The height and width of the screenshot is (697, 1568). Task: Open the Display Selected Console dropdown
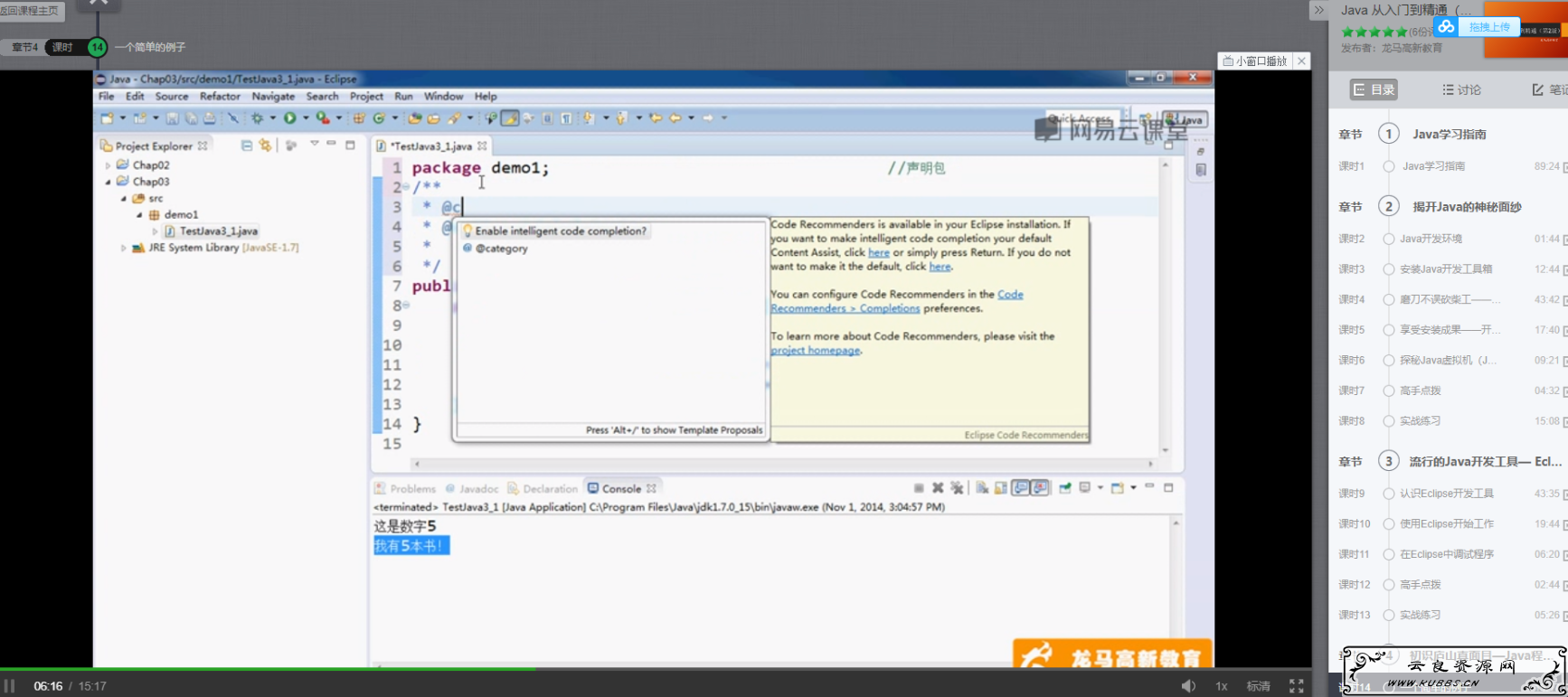pyautogui.click(x=1100, y=488)
